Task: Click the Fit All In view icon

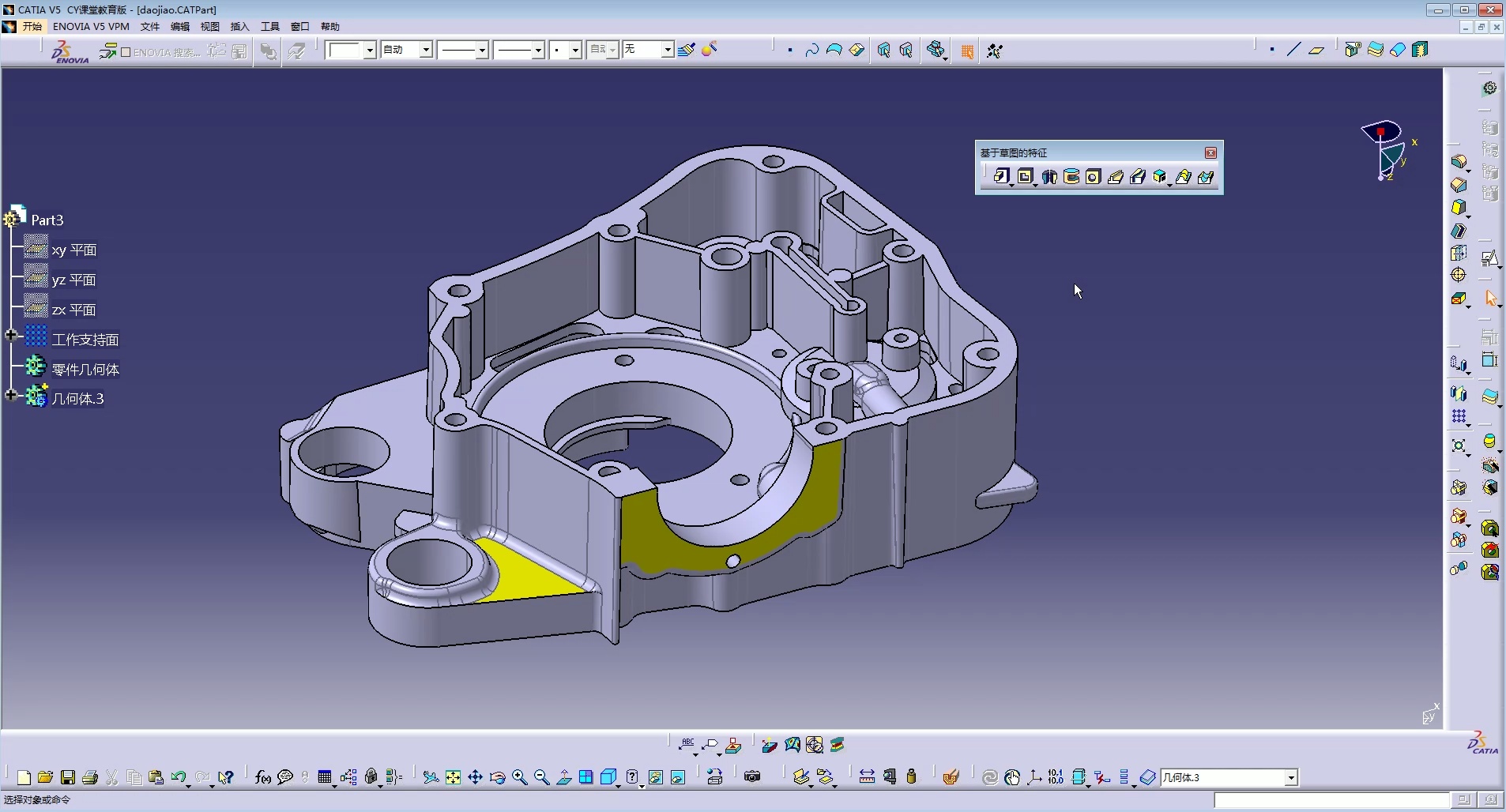Action: [x=453, y=778]
